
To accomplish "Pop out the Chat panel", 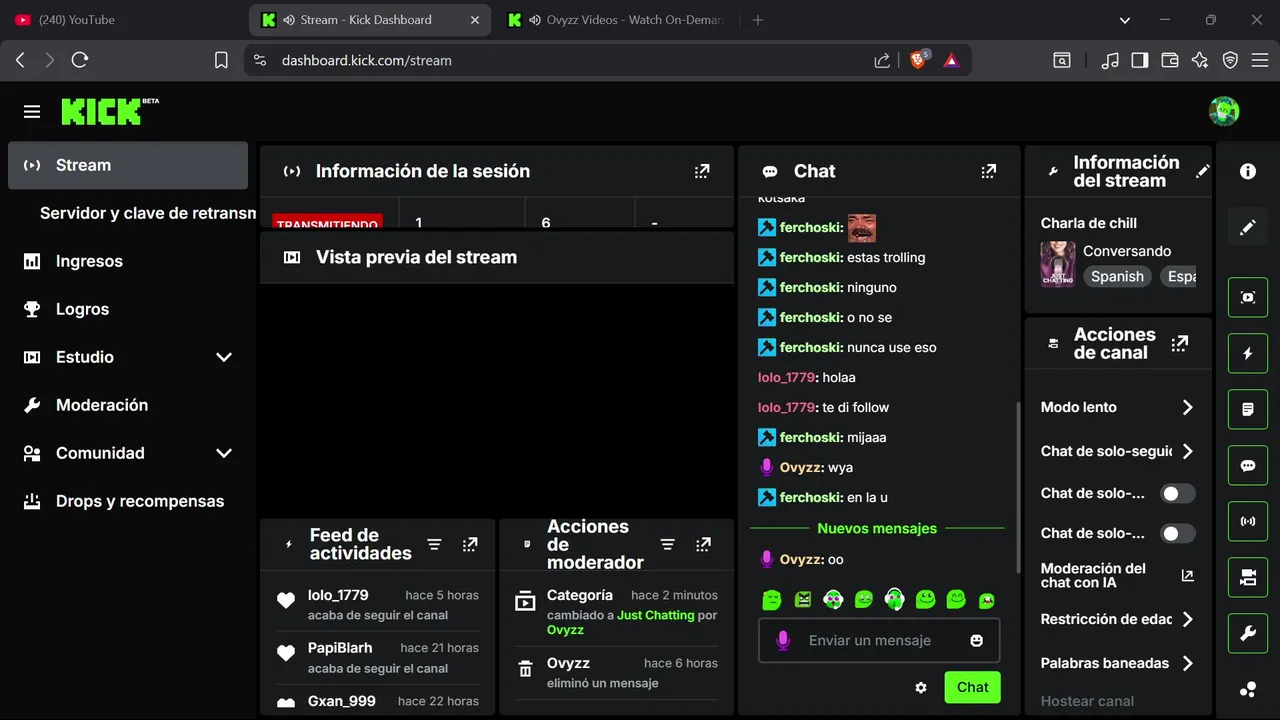I will [x=989, y=171].
